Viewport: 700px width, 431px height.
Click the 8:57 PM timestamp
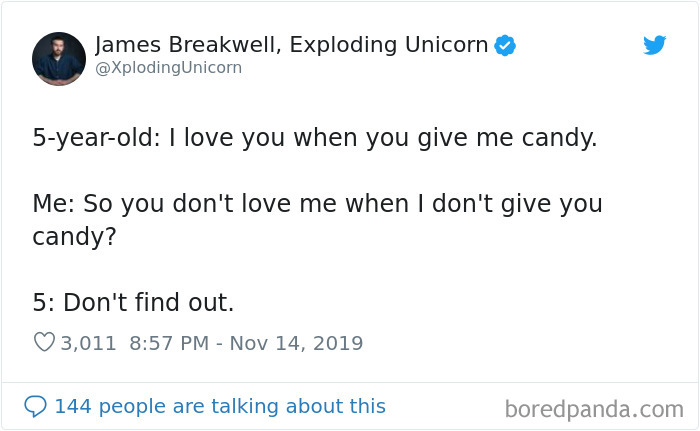click(169, 343)
